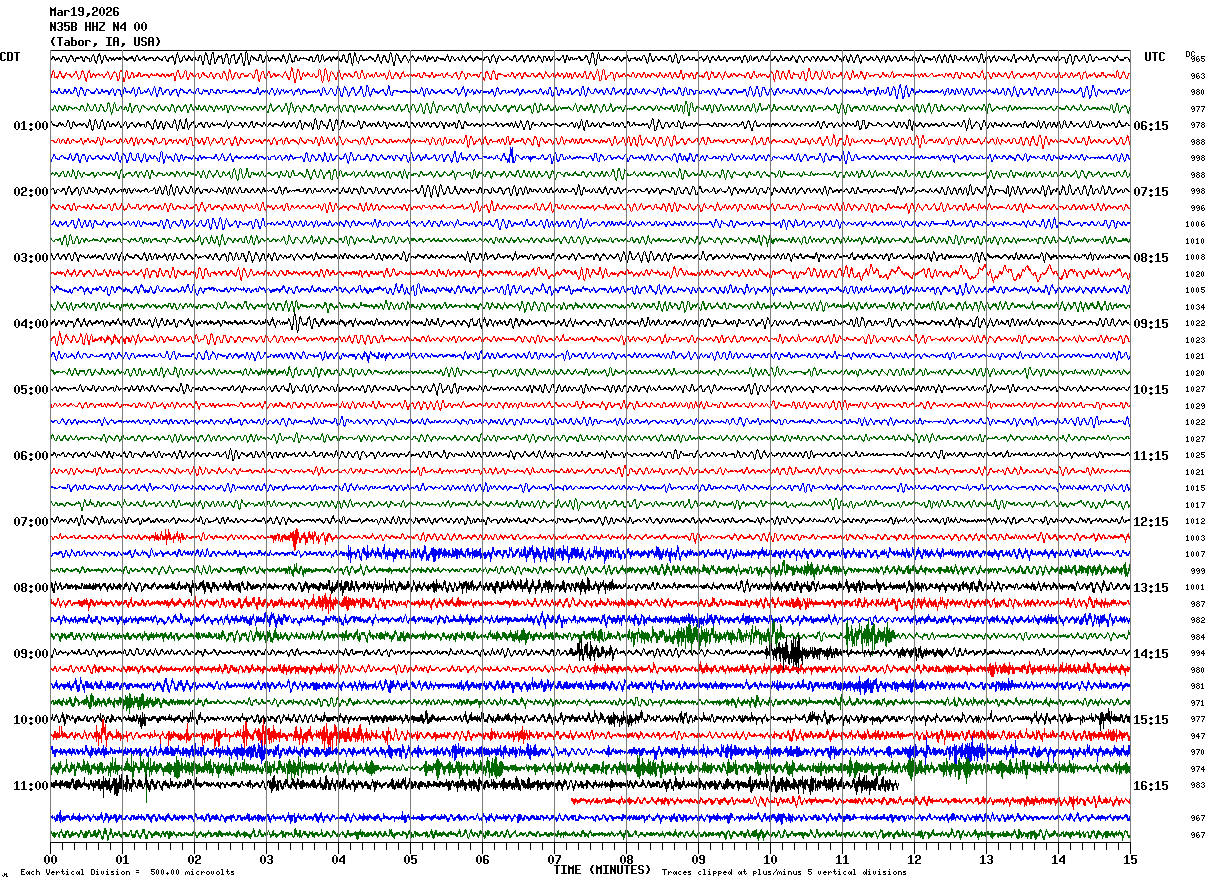Click the 'UTC' timezone label
The image size is (1210, 886).
1155,57
